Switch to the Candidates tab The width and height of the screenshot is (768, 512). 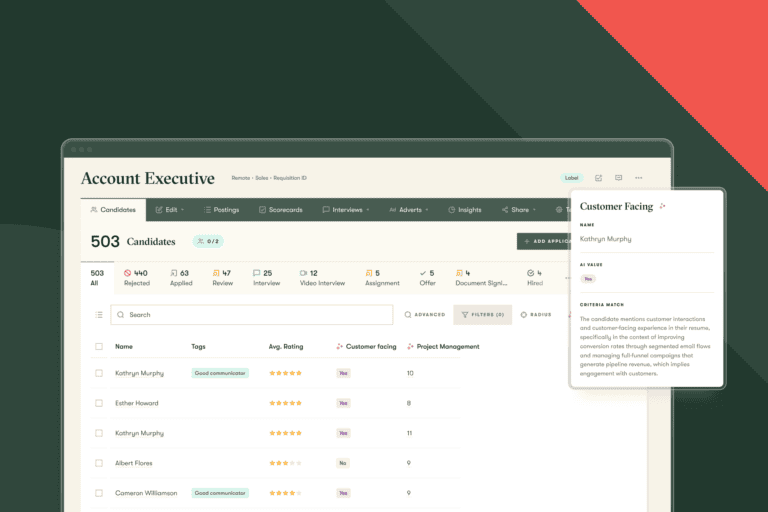[x=113, y=210]
